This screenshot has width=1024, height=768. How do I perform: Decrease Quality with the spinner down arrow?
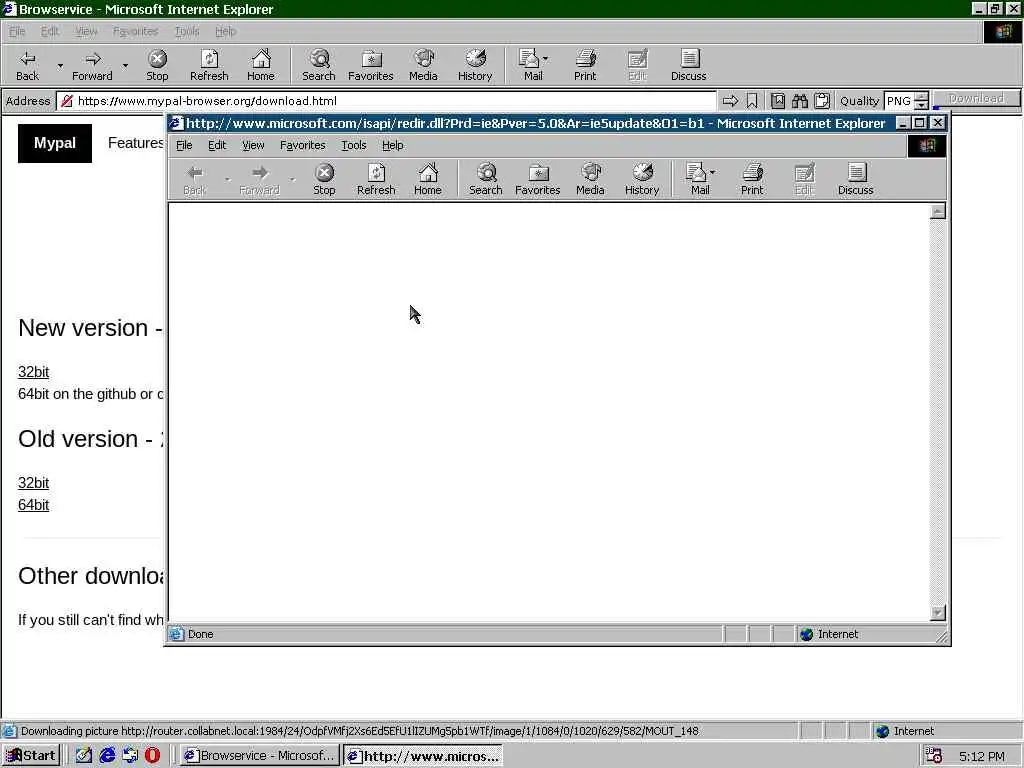(x=921, y=105)
